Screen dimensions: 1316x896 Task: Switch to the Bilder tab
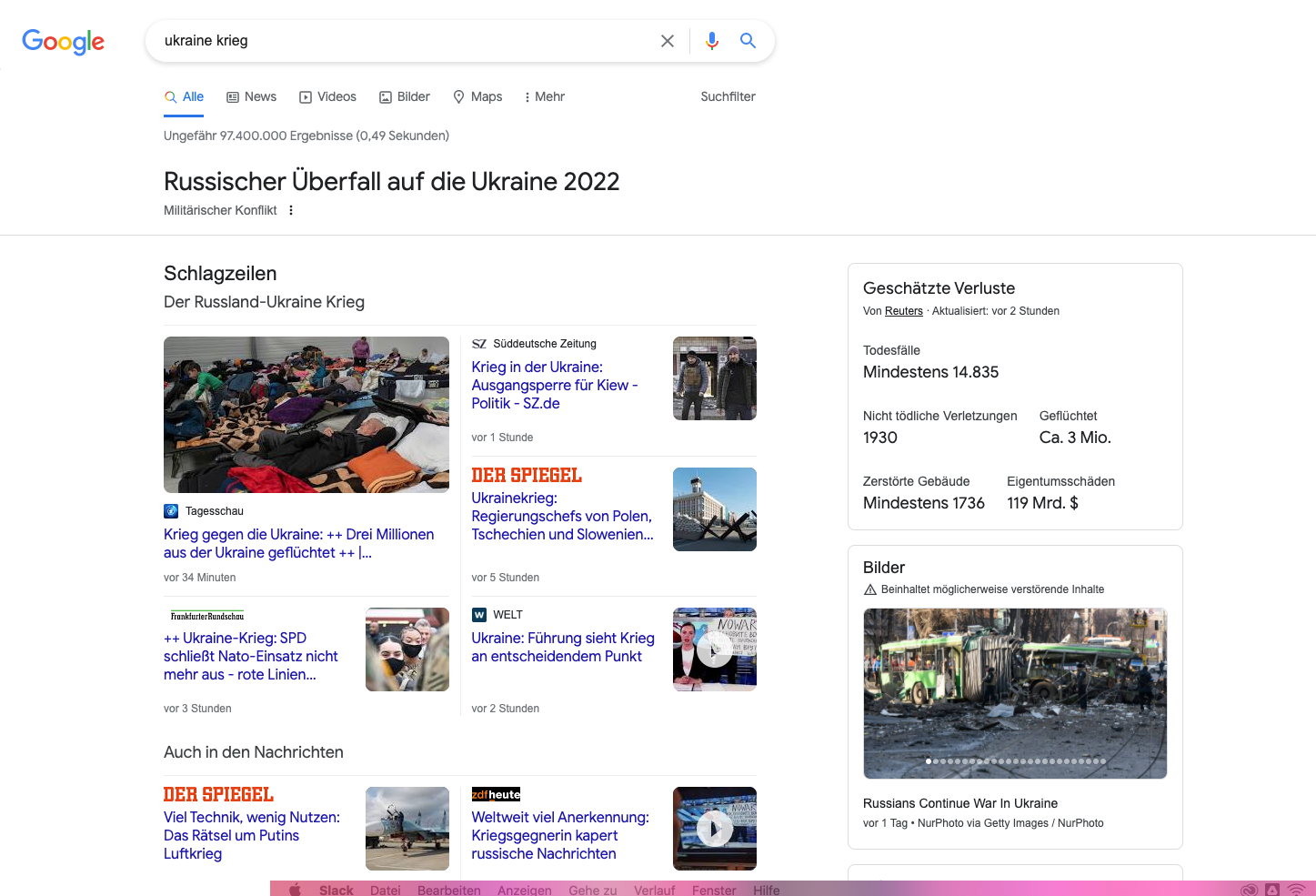coord(405,96)
